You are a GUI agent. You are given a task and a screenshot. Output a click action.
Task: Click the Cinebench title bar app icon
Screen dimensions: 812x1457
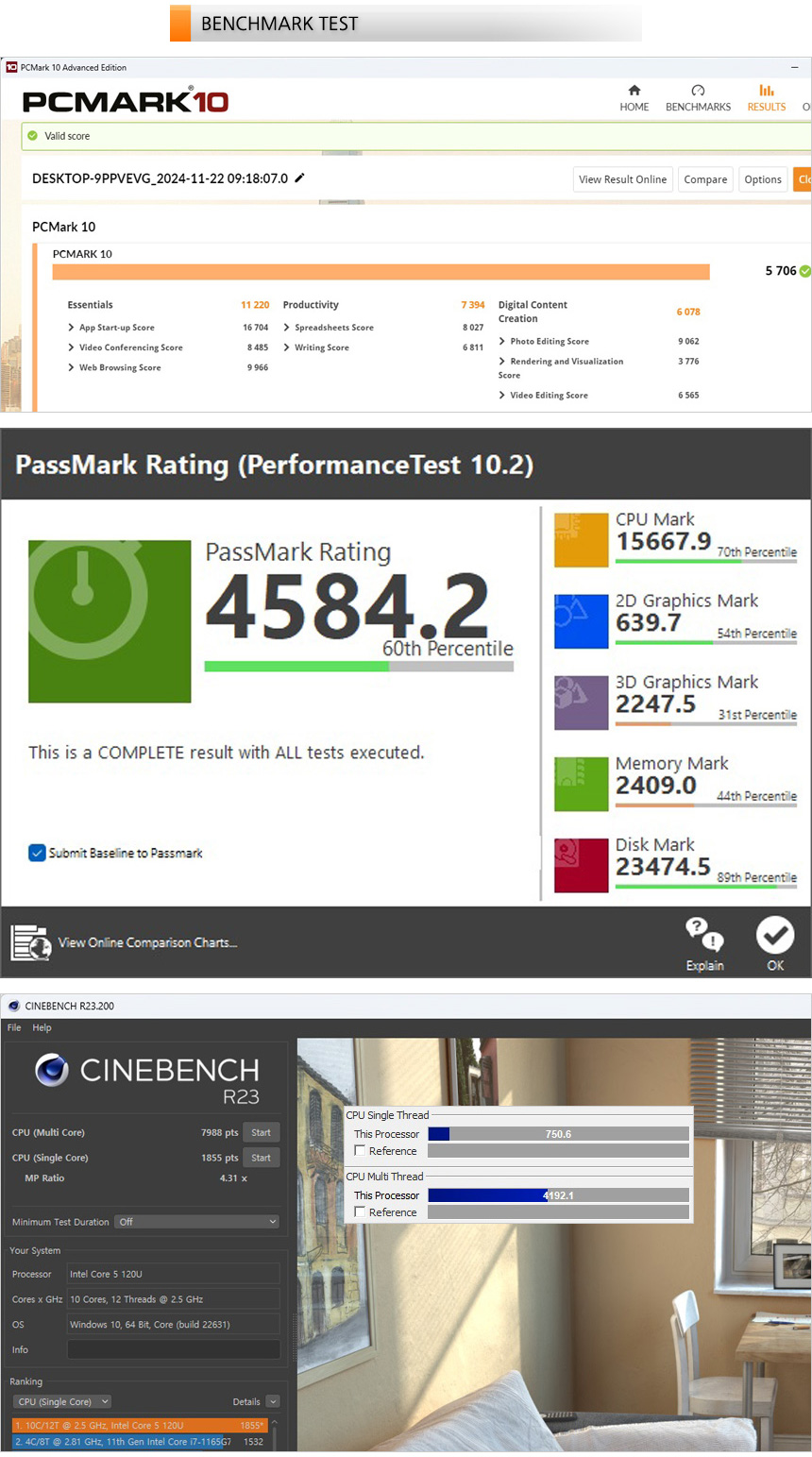(13, 1006)
